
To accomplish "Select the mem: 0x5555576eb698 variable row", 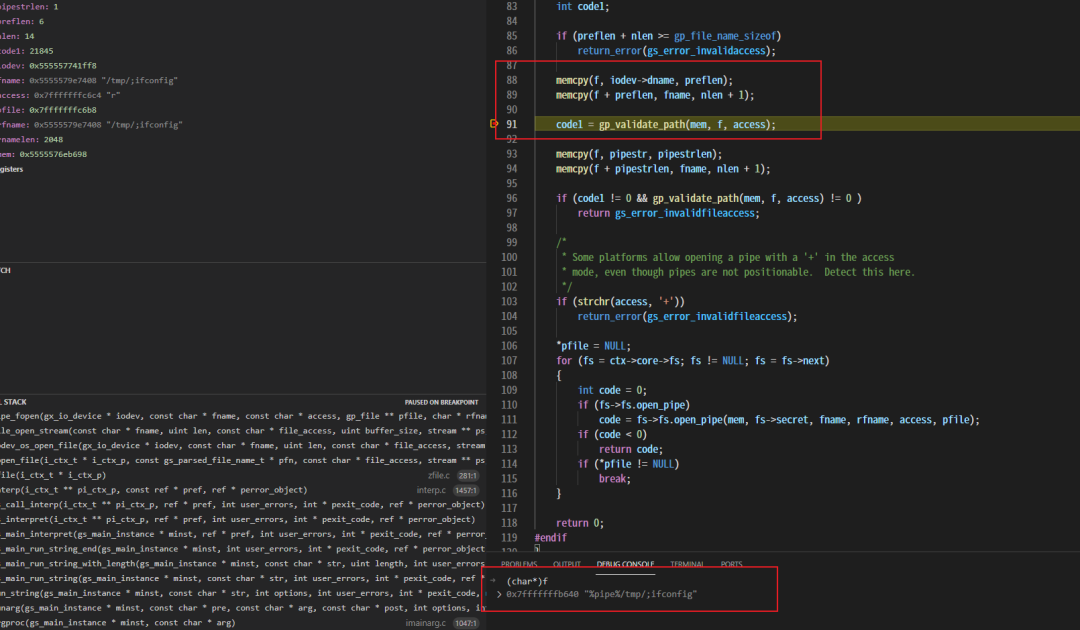I will pos(243,155).
